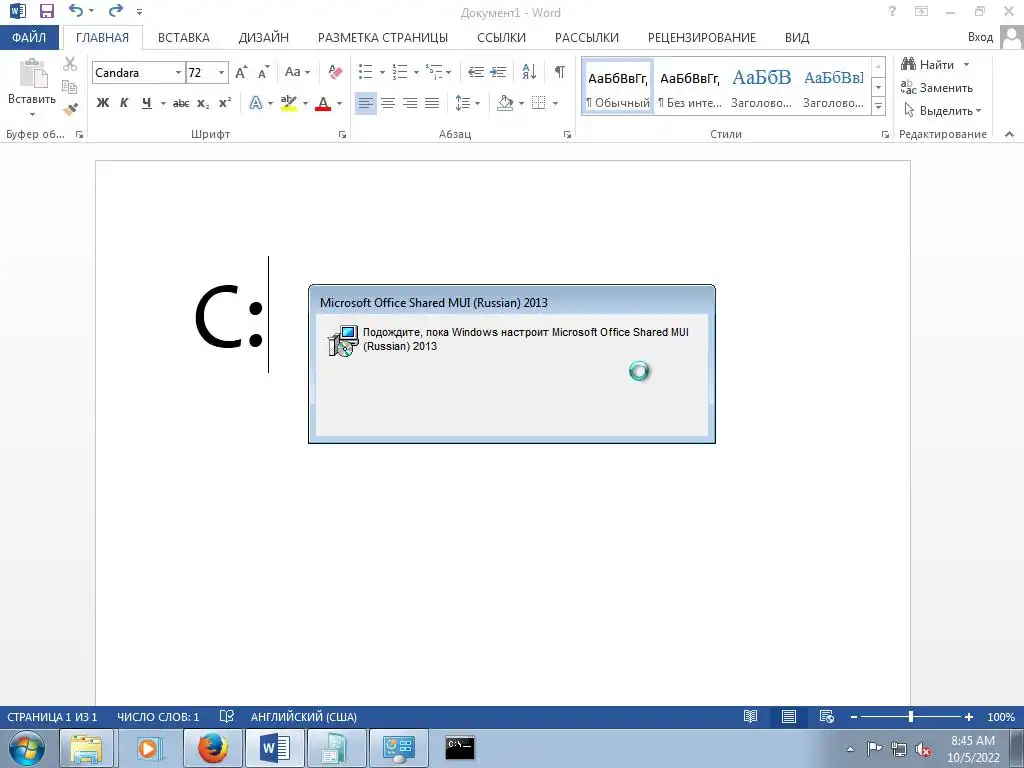The width and height of the screenshot is (1024, 768).
Task: Switch to the ССЫЛКИ tab
Action: (x=501, y=37)
